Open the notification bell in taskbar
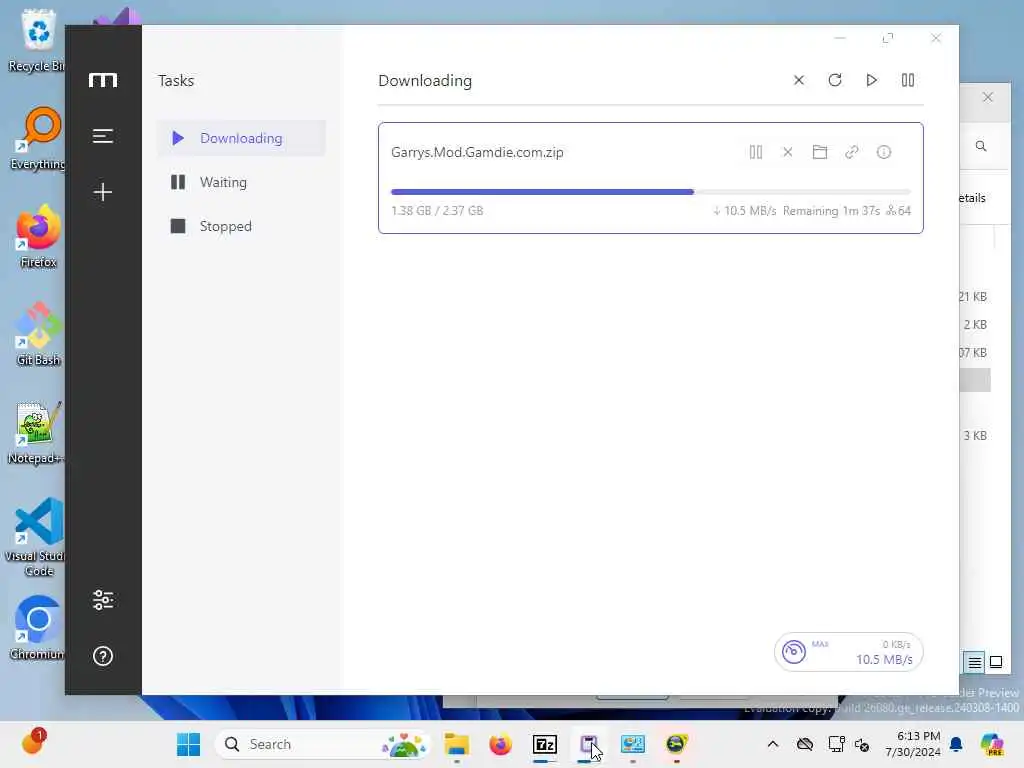The height and width of the screenshot is (768, 1024). [x=956, y=744]
